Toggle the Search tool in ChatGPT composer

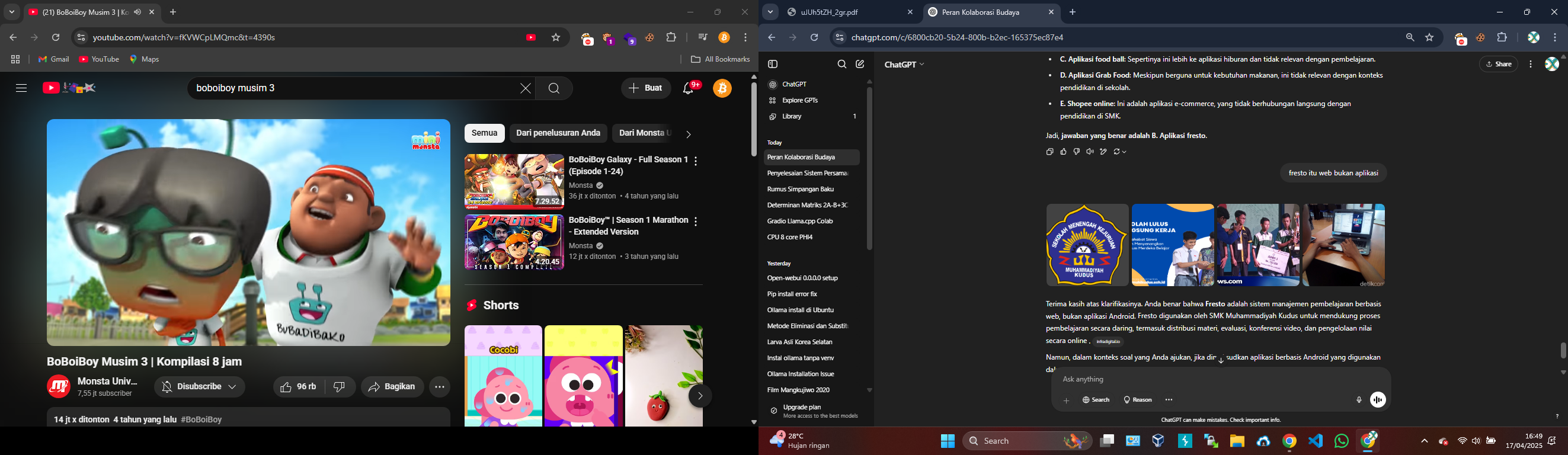click(1096, 400)
